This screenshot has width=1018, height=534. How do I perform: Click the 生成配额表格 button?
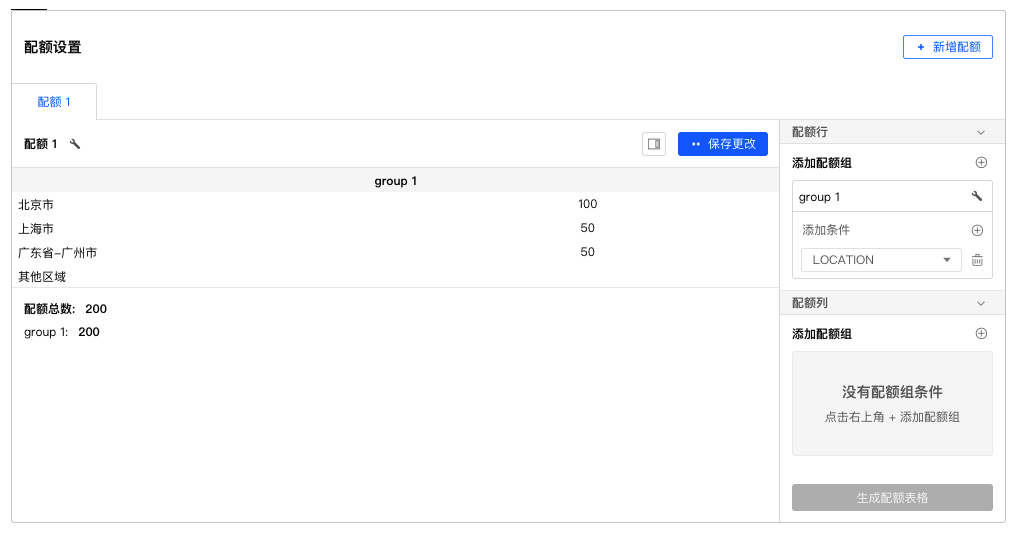pos(892,498)
